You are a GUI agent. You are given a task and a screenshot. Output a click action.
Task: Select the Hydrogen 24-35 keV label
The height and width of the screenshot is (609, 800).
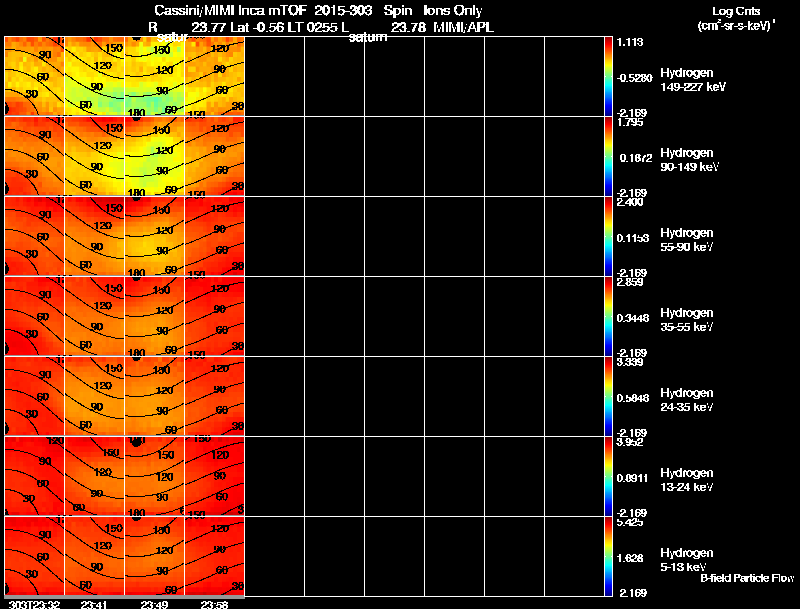click(687, 400)
